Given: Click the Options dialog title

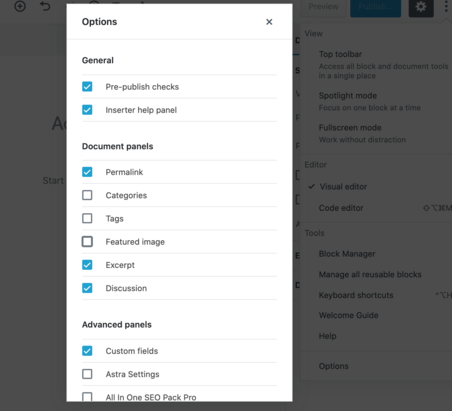Looking at the screenshot, I should [99, 22].
